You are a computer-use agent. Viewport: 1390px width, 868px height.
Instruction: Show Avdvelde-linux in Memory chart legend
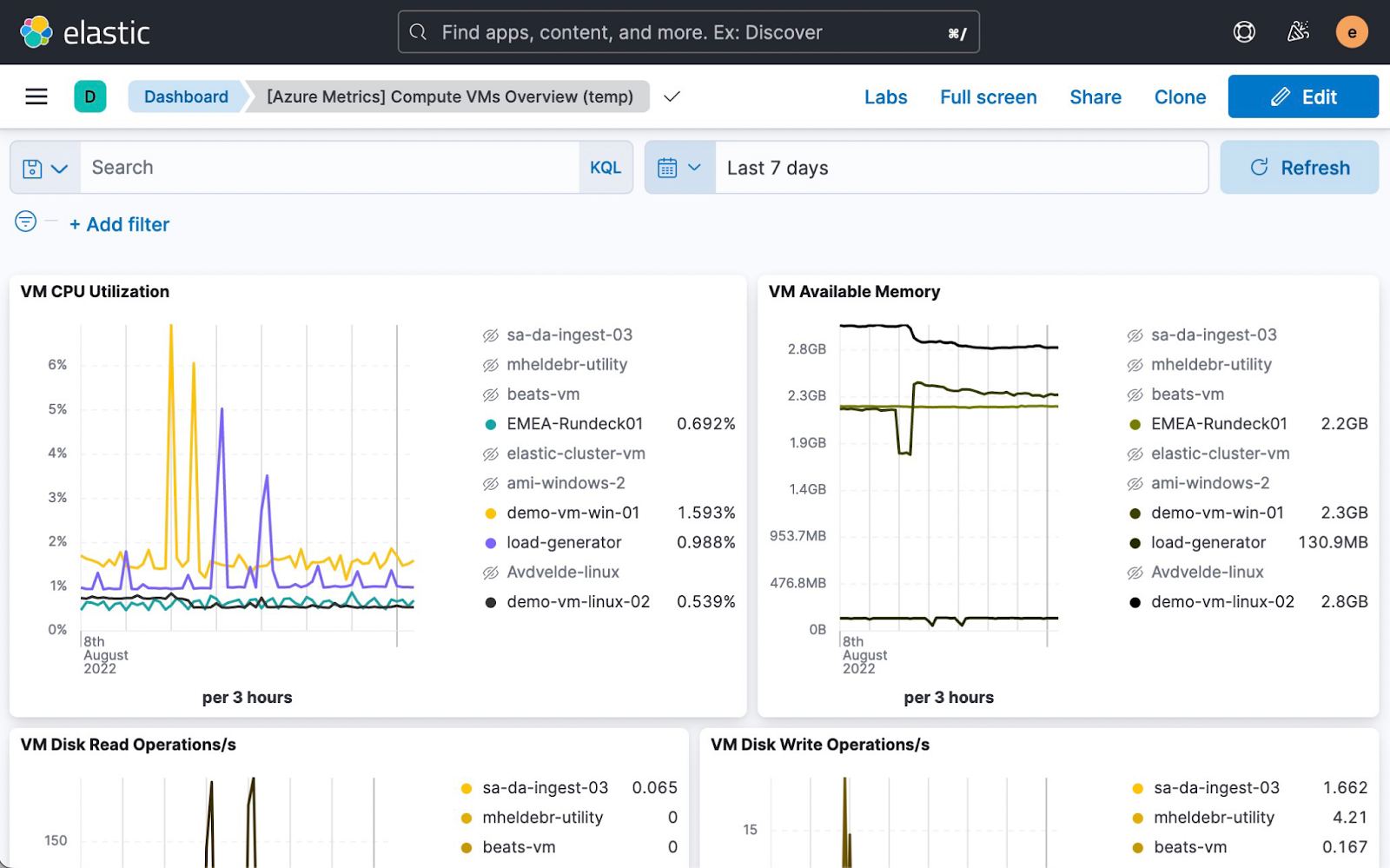point(1135,573)
